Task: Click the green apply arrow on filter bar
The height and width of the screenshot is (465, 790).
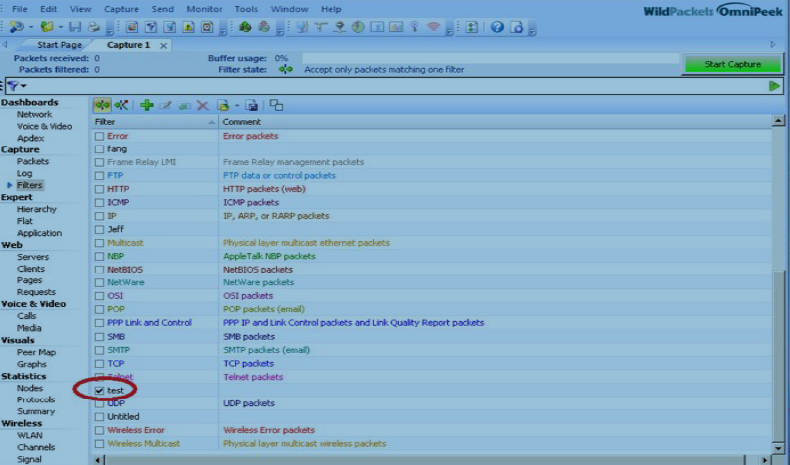Action: [x=774, y=86]
